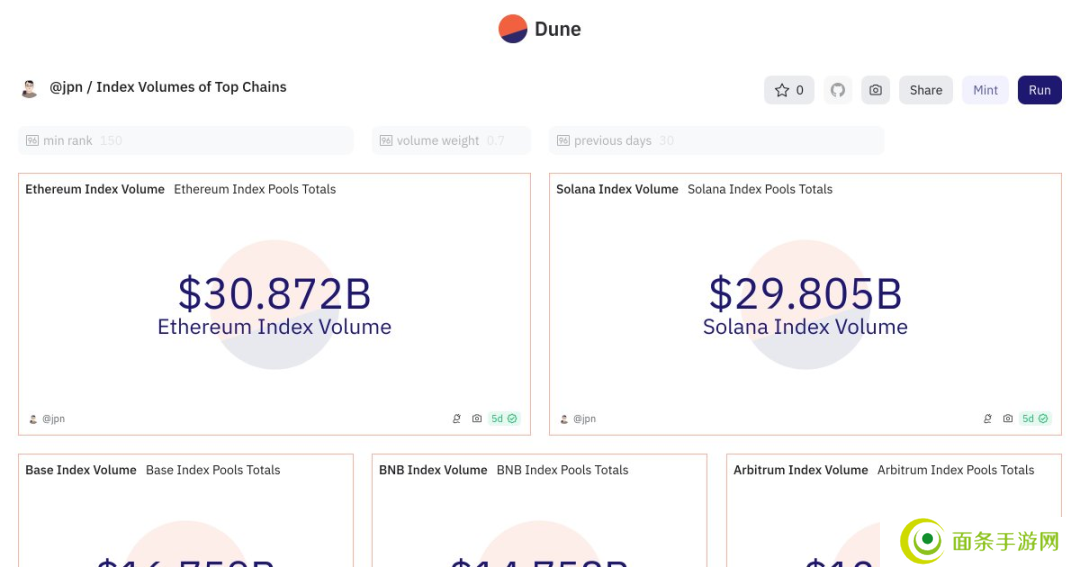1080x567 pixels.
Task: Open the Share button
Action: (926, 90)
